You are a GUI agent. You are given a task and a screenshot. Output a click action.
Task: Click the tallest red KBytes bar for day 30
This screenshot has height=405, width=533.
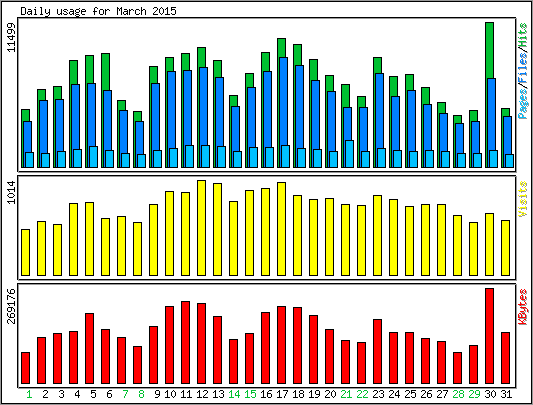(x=489, y=336)
